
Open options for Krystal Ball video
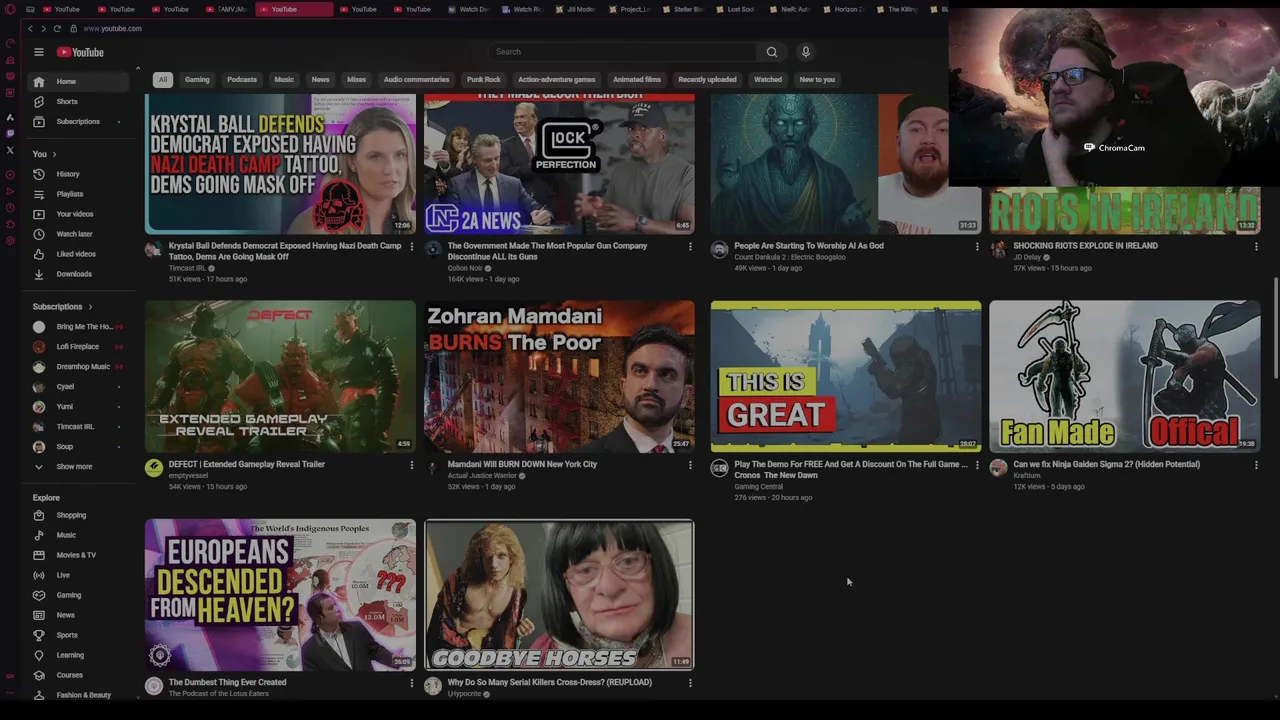411,246
